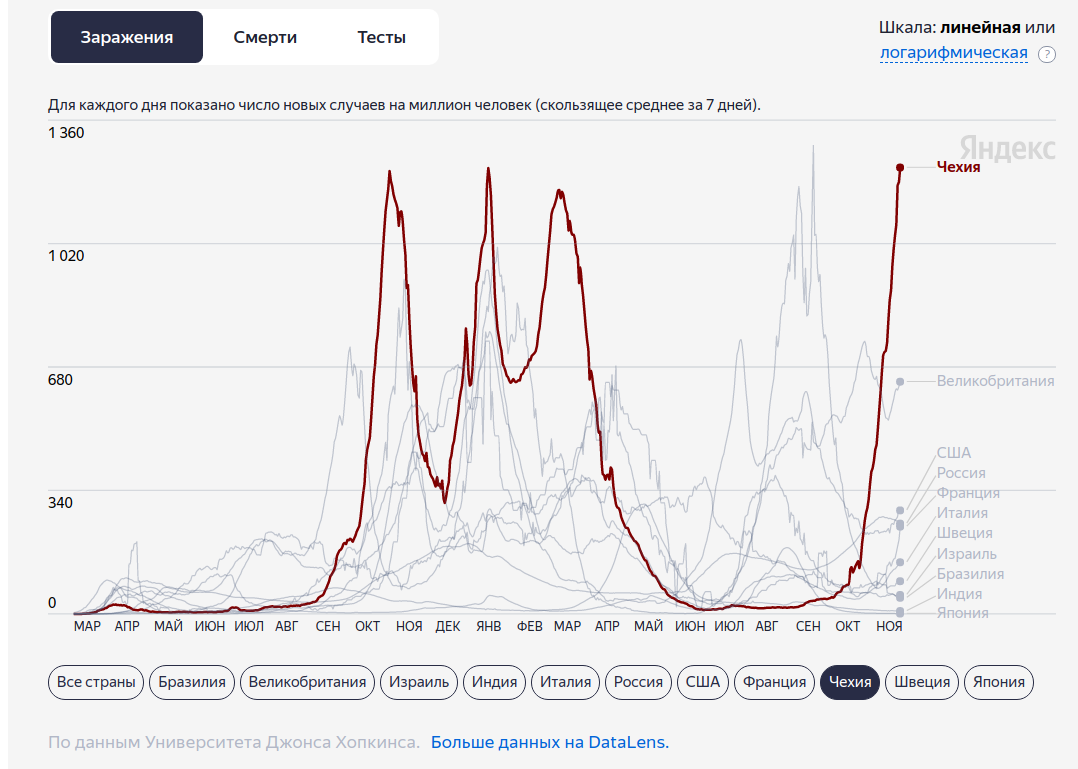Click the Великобритания endpoint marker dot
This screenshot has height=769, width=1078.
[x=900, y=381]
